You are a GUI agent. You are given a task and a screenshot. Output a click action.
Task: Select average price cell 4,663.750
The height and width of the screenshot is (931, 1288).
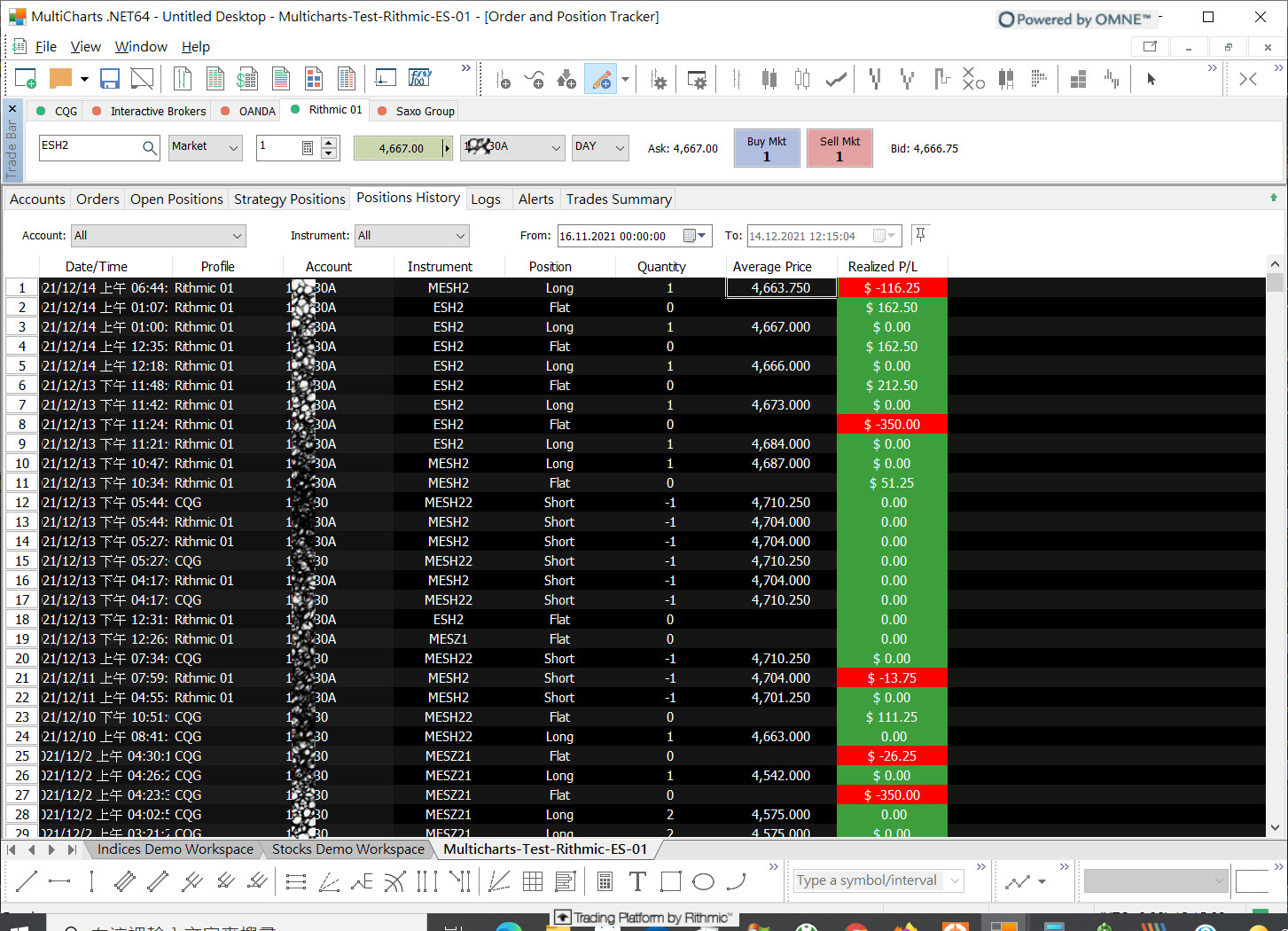tap(781, 288)
